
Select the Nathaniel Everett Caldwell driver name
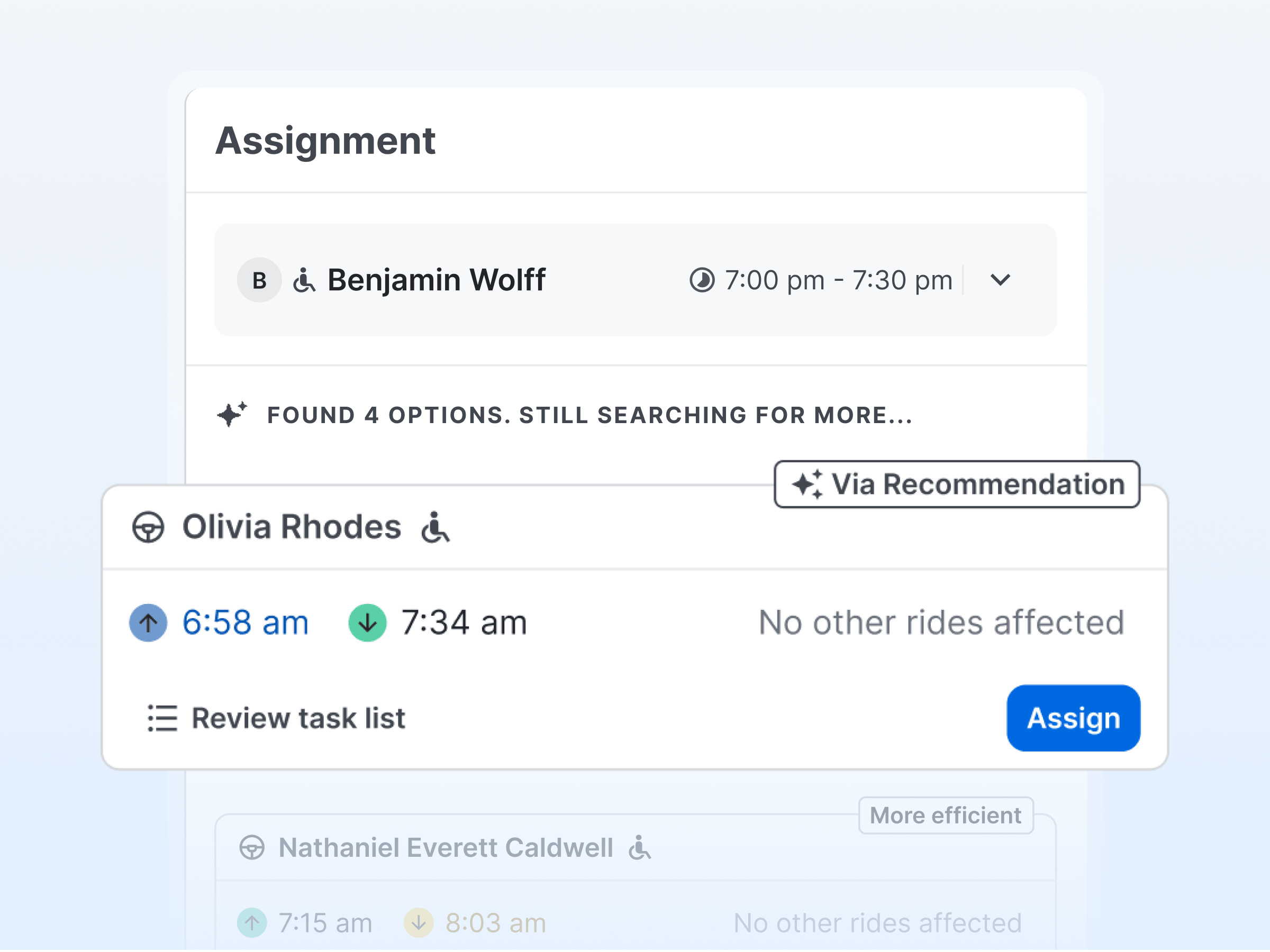coord(446,848)
